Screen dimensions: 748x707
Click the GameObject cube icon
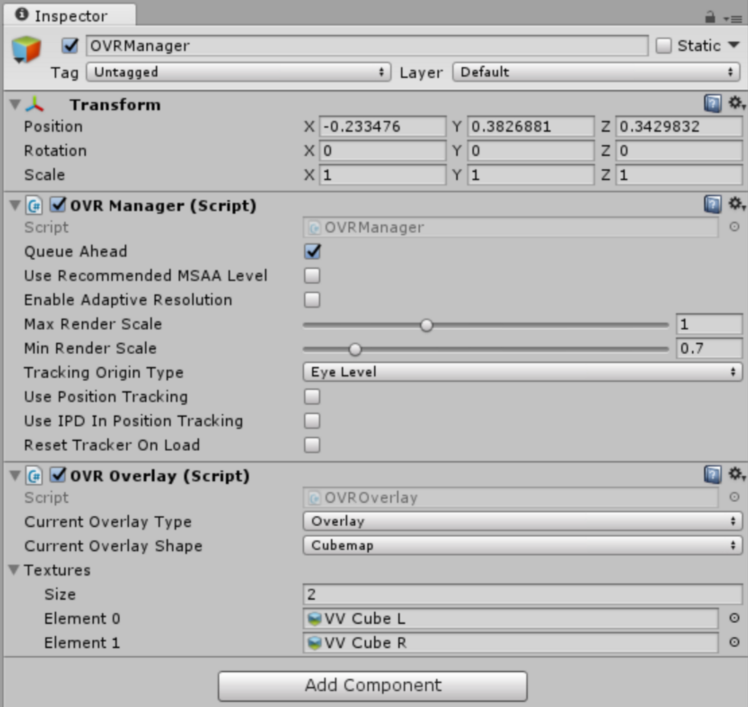26,49
